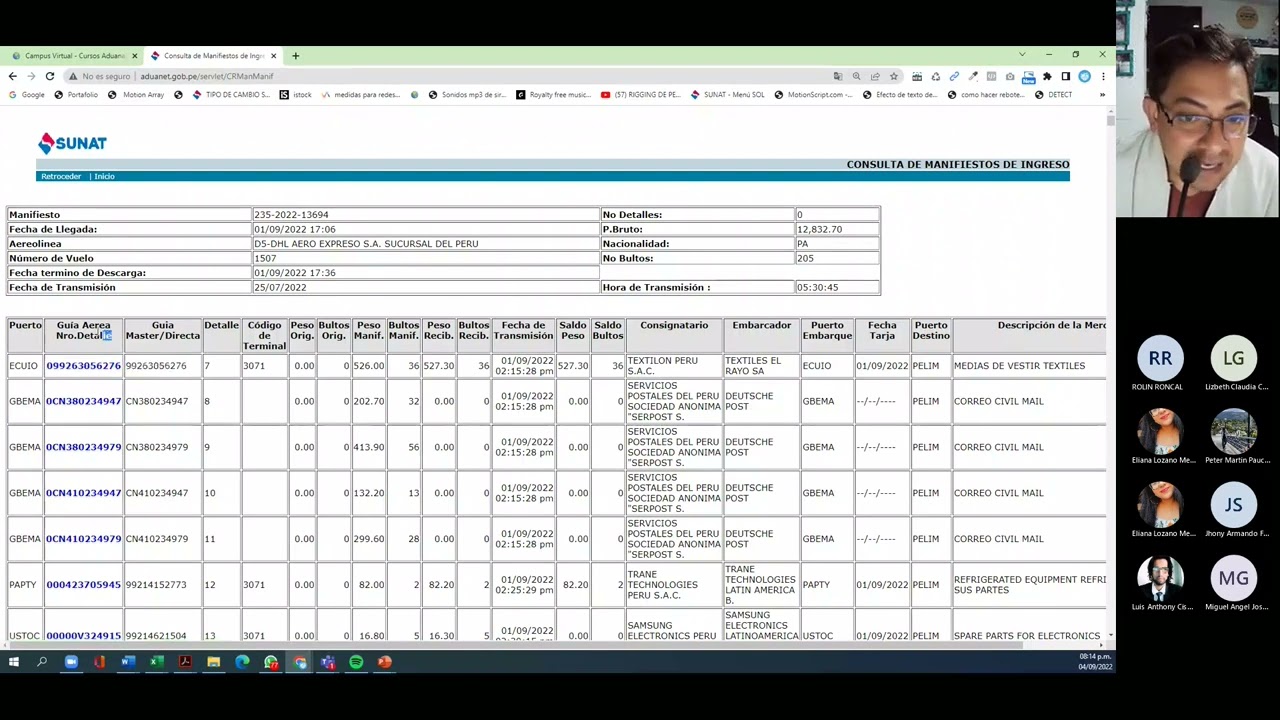
Task: Open the Chrome profile avatar
Action: [1084, 76]
